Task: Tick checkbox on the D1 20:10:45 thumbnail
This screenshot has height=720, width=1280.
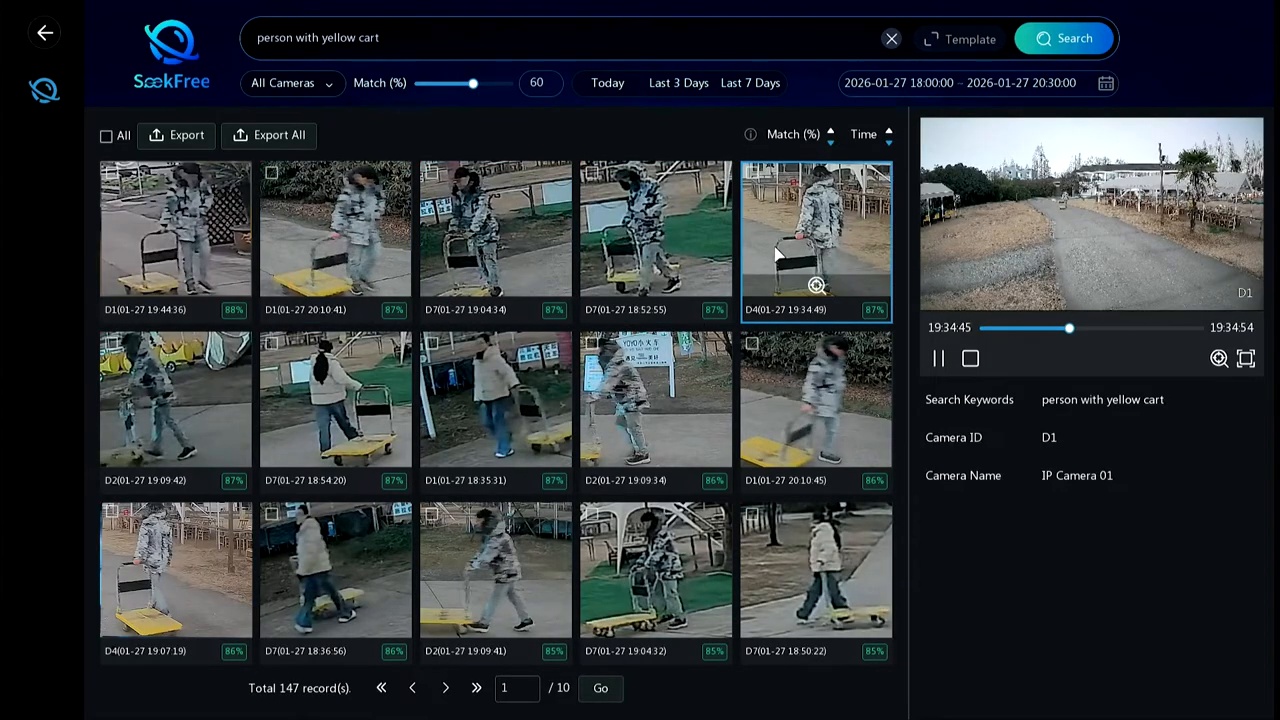Action: click(751, 344)
